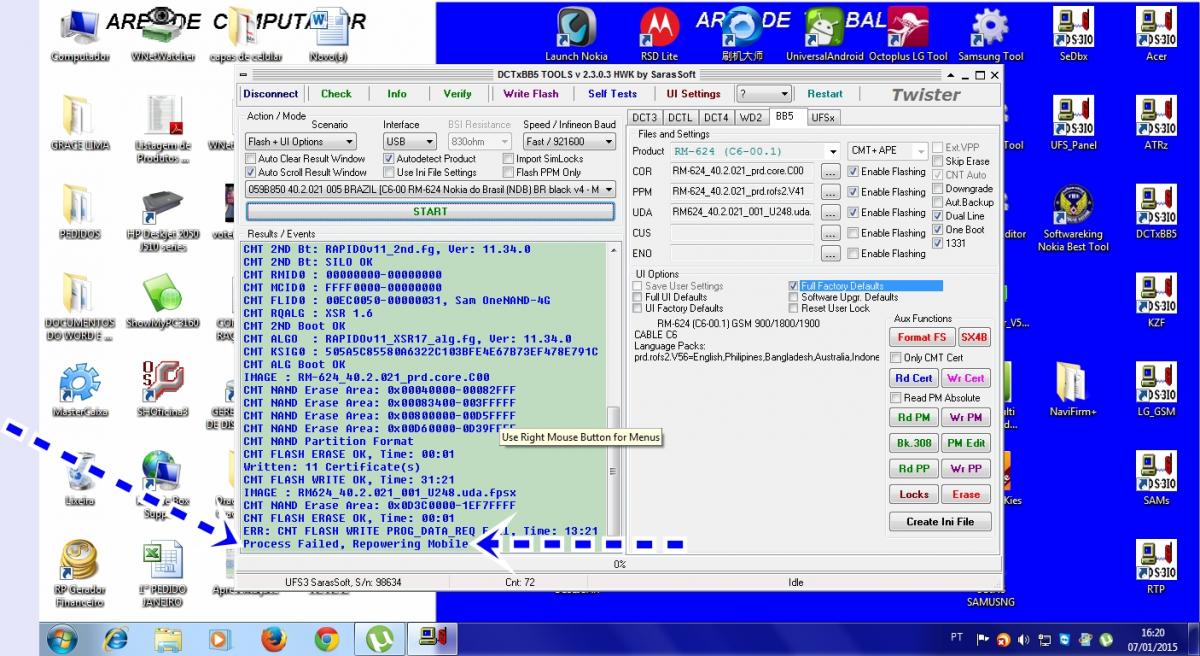The height and width of the screenshot is (656, 1200).
Task: Click the Write Flash button
Action: pyautogui.click(x=531, y=94)
